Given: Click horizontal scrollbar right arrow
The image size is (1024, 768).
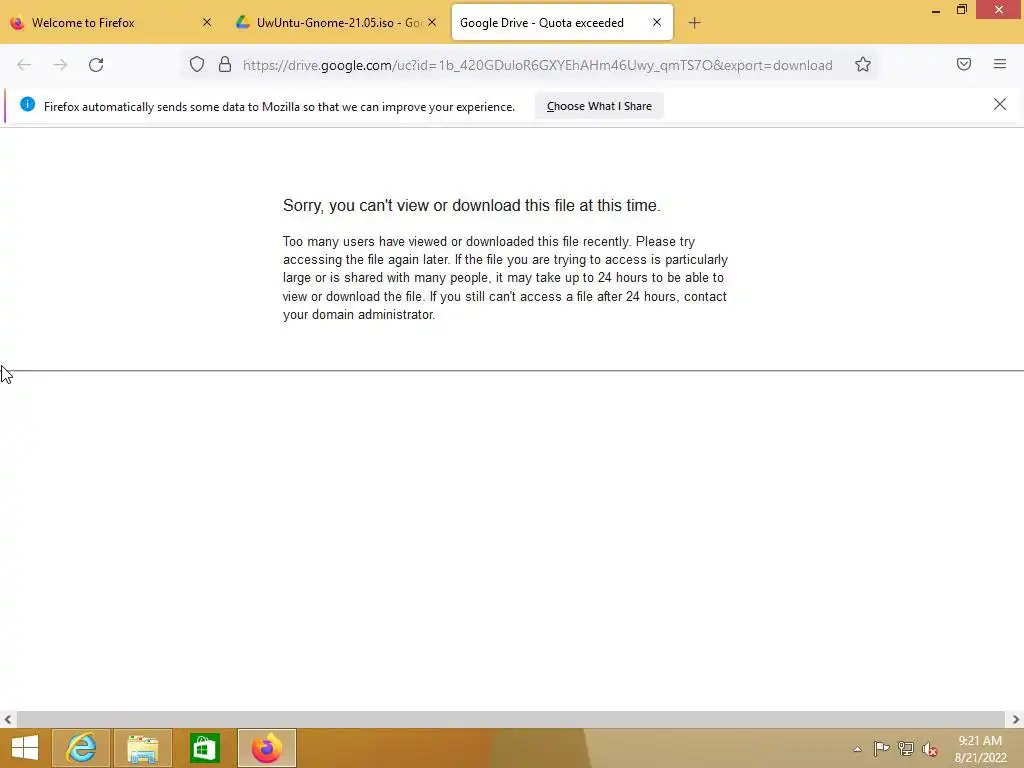Looking at the screenshot, I should (1016, 720).
